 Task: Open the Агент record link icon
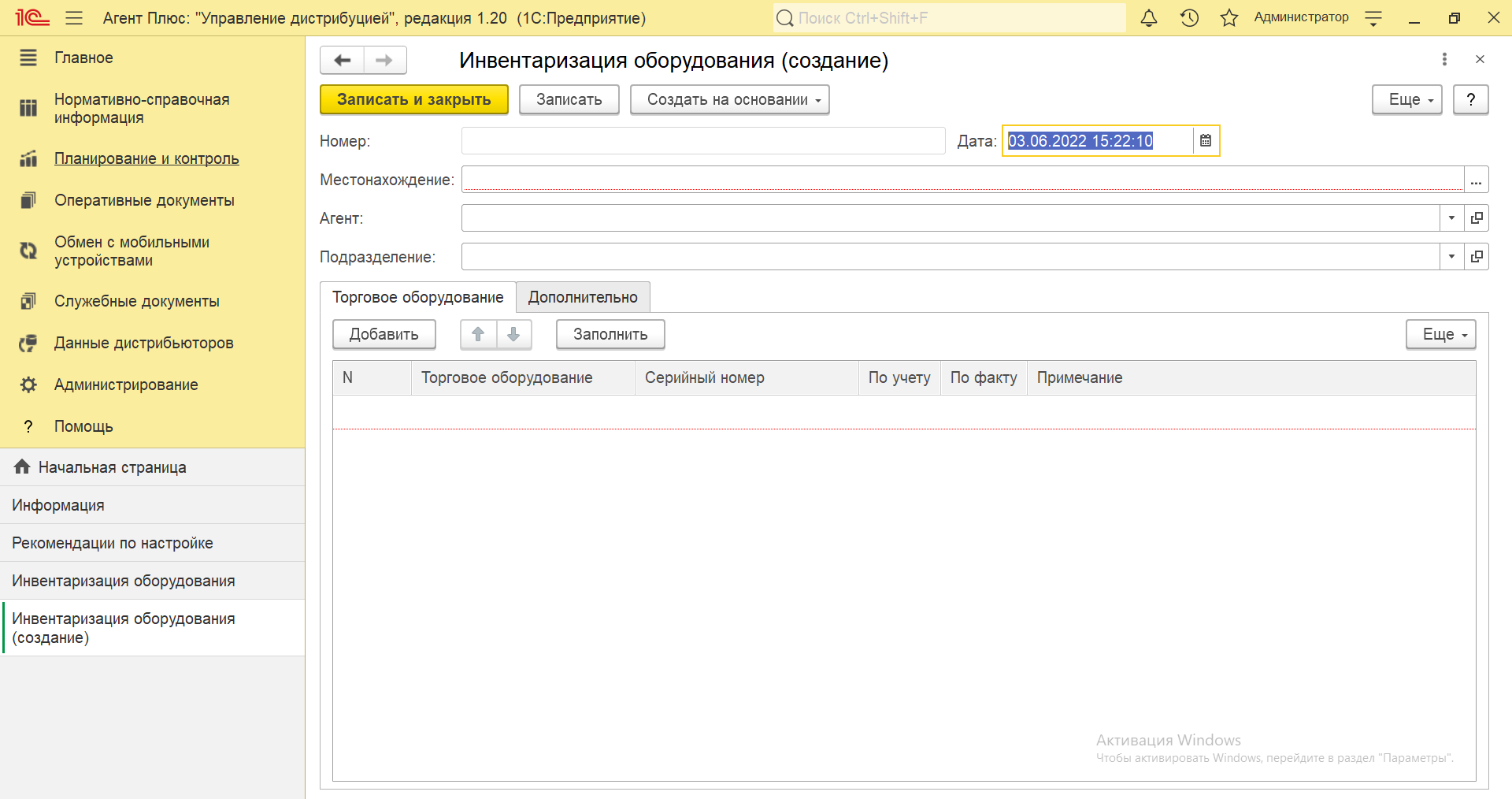(x=1477, y=218)
